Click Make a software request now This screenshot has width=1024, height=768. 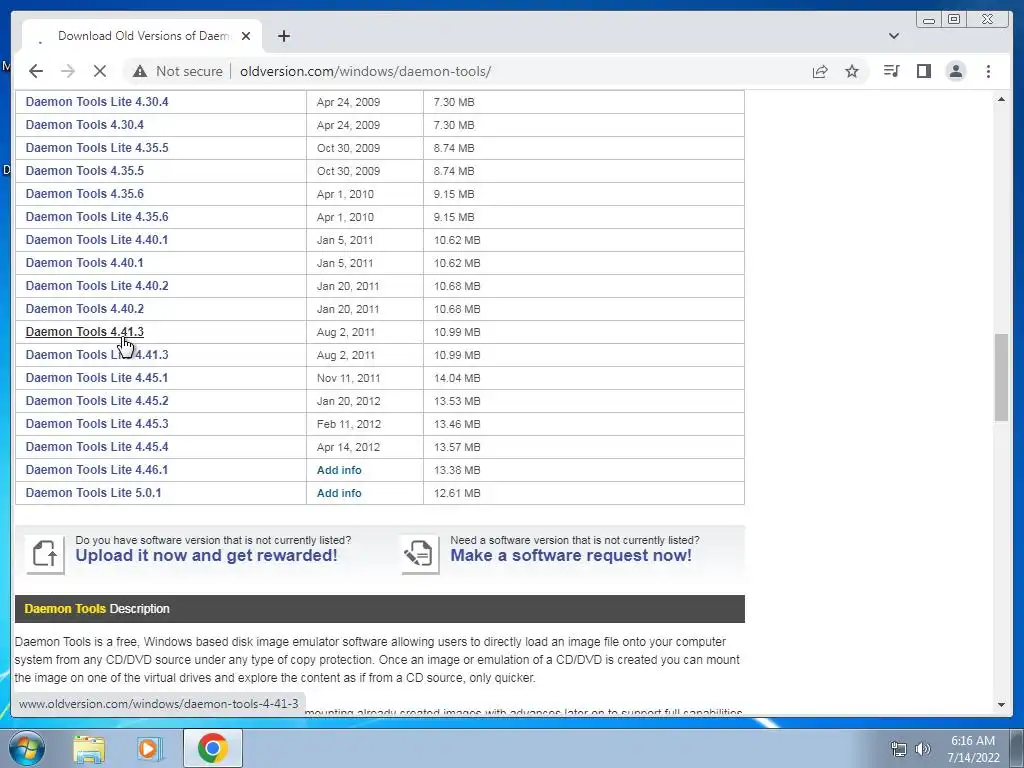571,555
